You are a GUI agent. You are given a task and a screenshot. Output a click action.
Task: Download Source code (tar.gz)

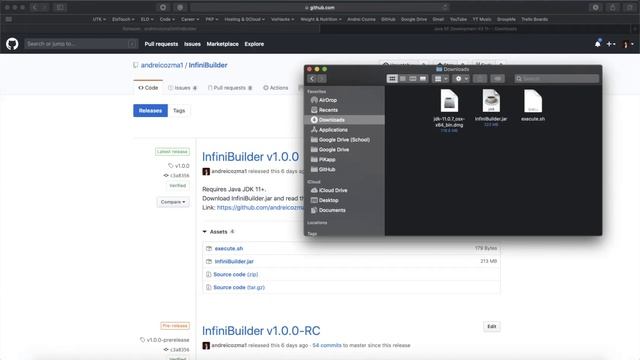pos(239,288)
